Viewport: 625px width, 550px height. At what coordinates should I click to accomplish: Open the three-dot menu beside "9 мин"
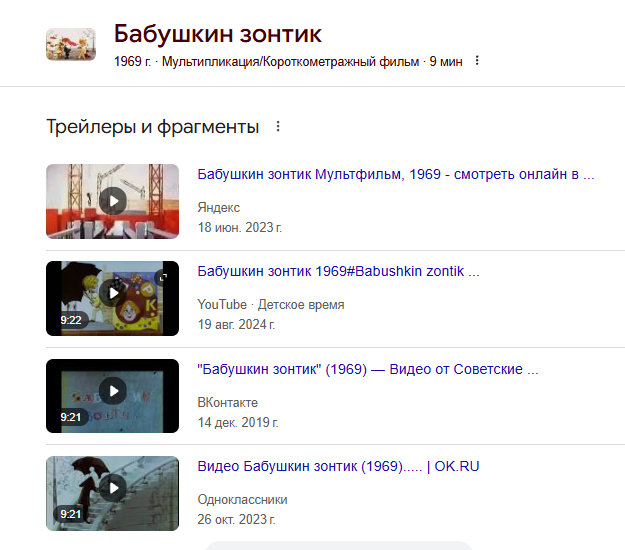[477, 61]
